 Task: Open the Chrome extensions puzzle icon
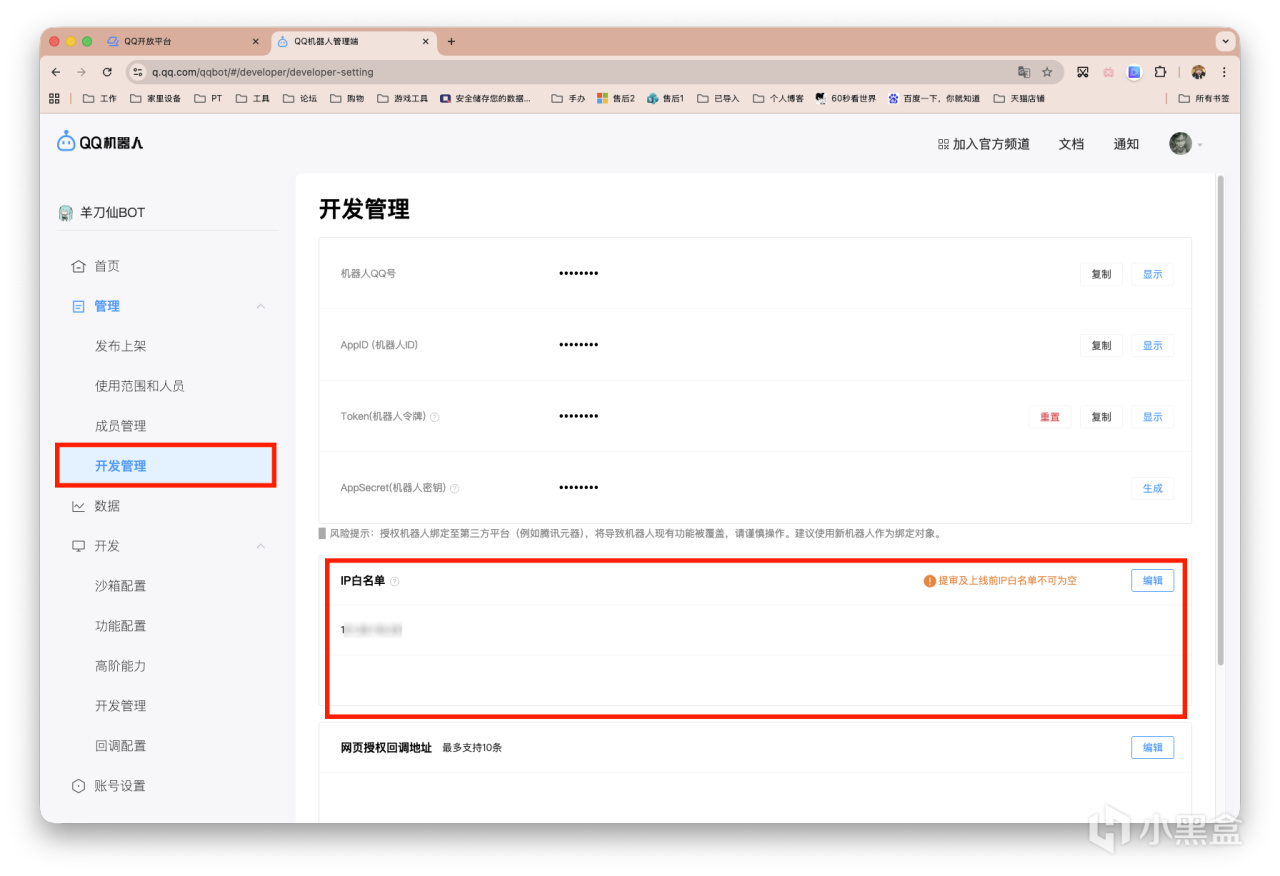(x=1160, y=72)
